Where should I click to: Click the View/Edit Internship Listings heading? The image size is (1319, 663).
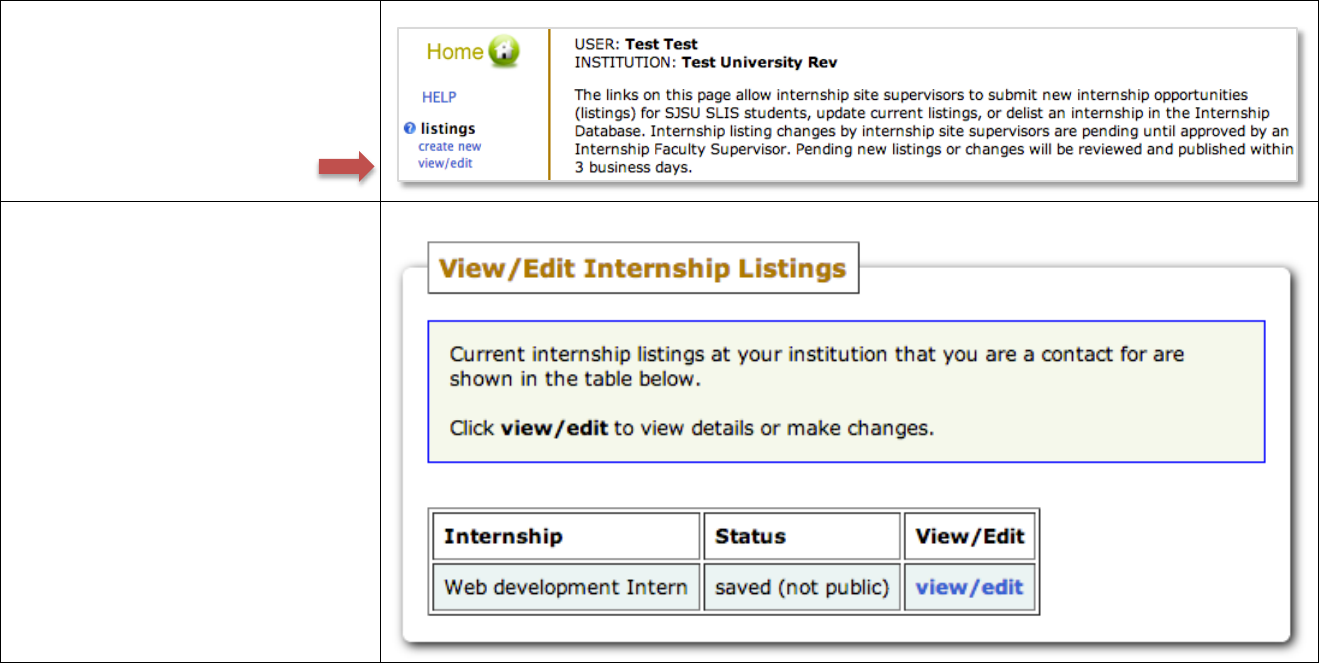click(x=642, y=268)
